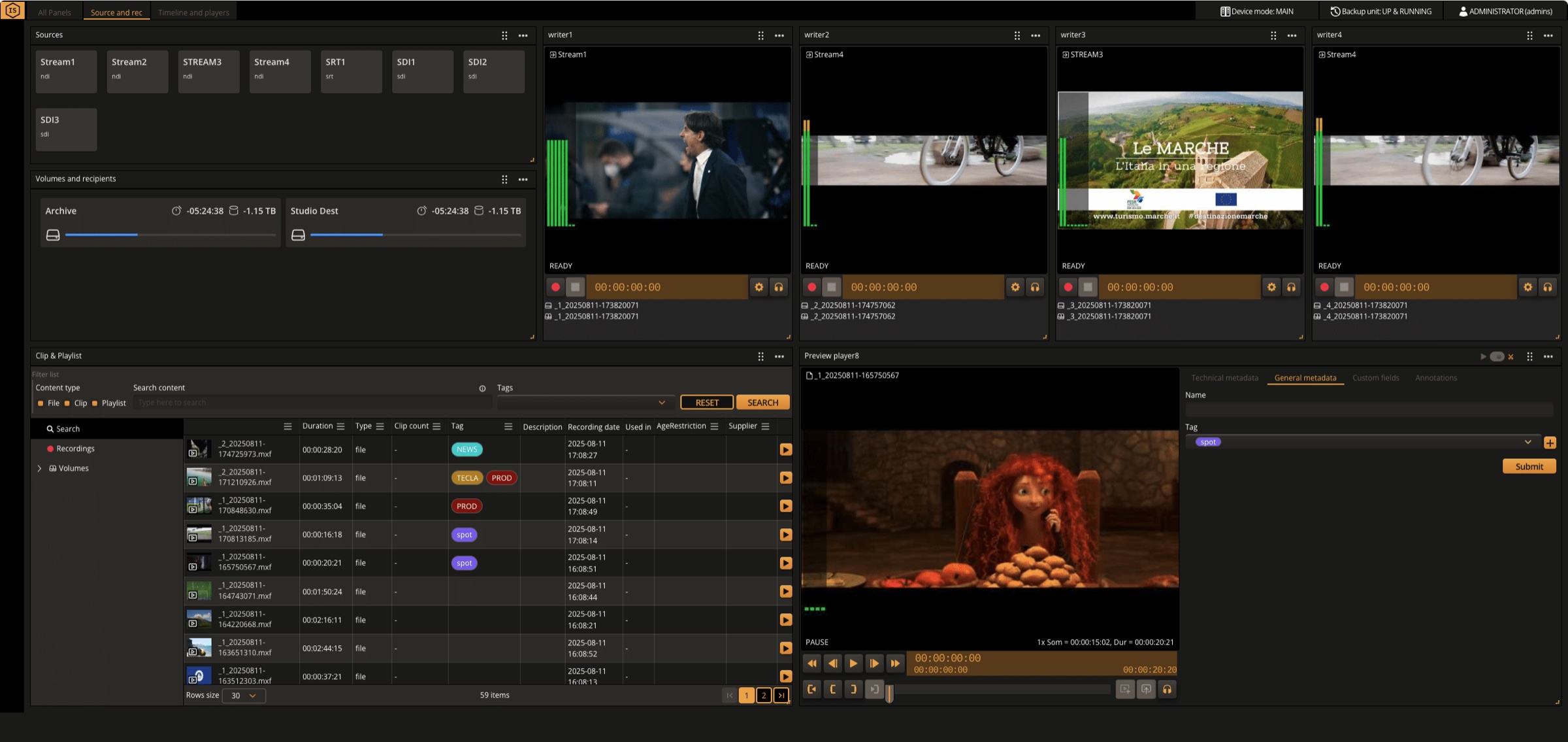The image size is (1568, 742).
Task: Start recording on writer4
Action: [x=1324, y=287]
